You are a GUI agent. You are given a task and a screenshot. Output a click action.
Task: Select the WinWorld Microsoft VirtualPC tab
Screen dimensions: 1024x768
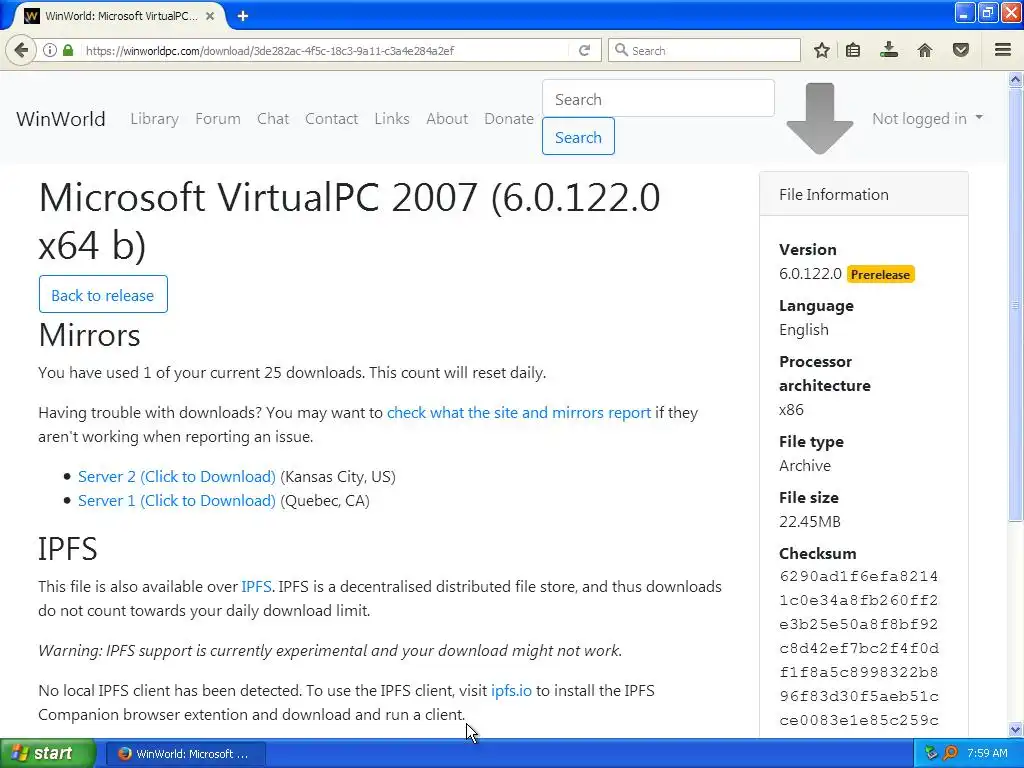120,16
